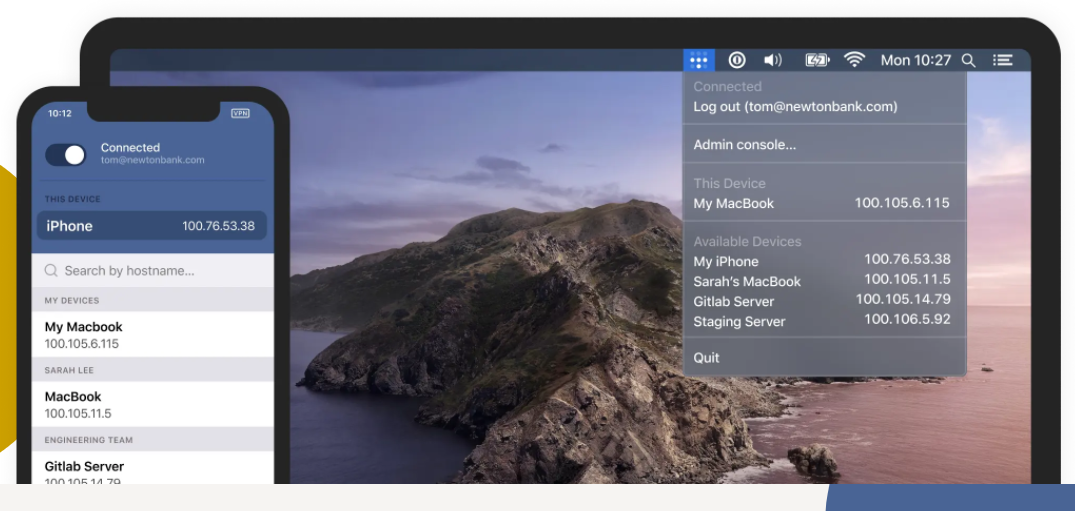This screenshot has width=1075, height=511.
Task: Toggle the Connected VPN switch off
Action: tap(66, 155)
